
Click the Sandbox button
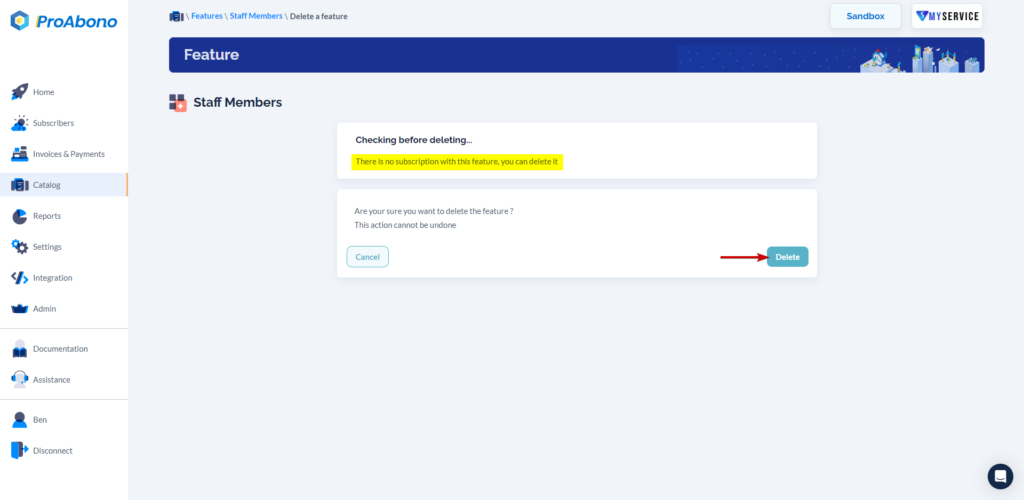click(865, 16)
